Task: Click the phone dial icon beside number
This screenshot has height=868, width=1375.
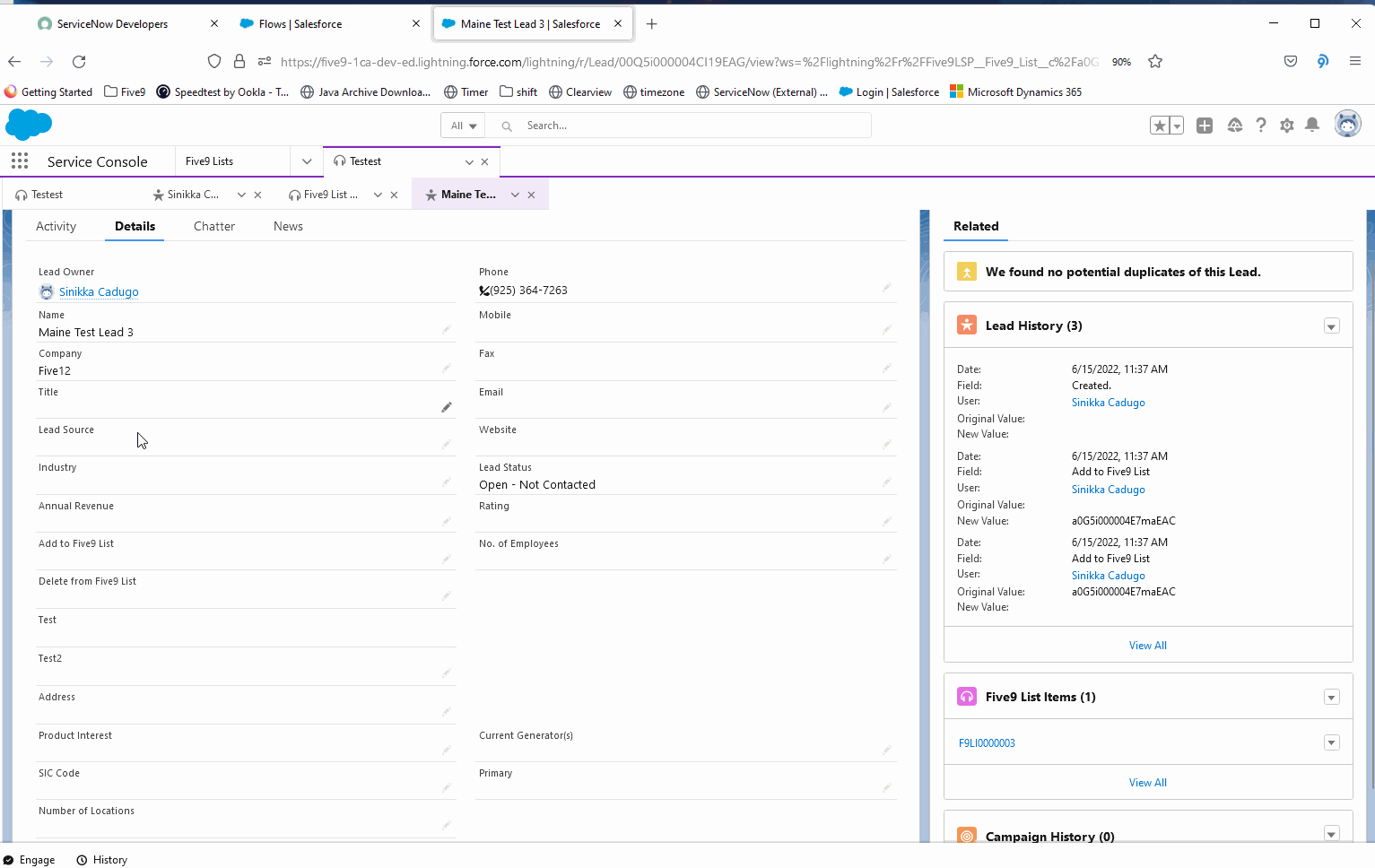Action: click(x=484, y=291)
